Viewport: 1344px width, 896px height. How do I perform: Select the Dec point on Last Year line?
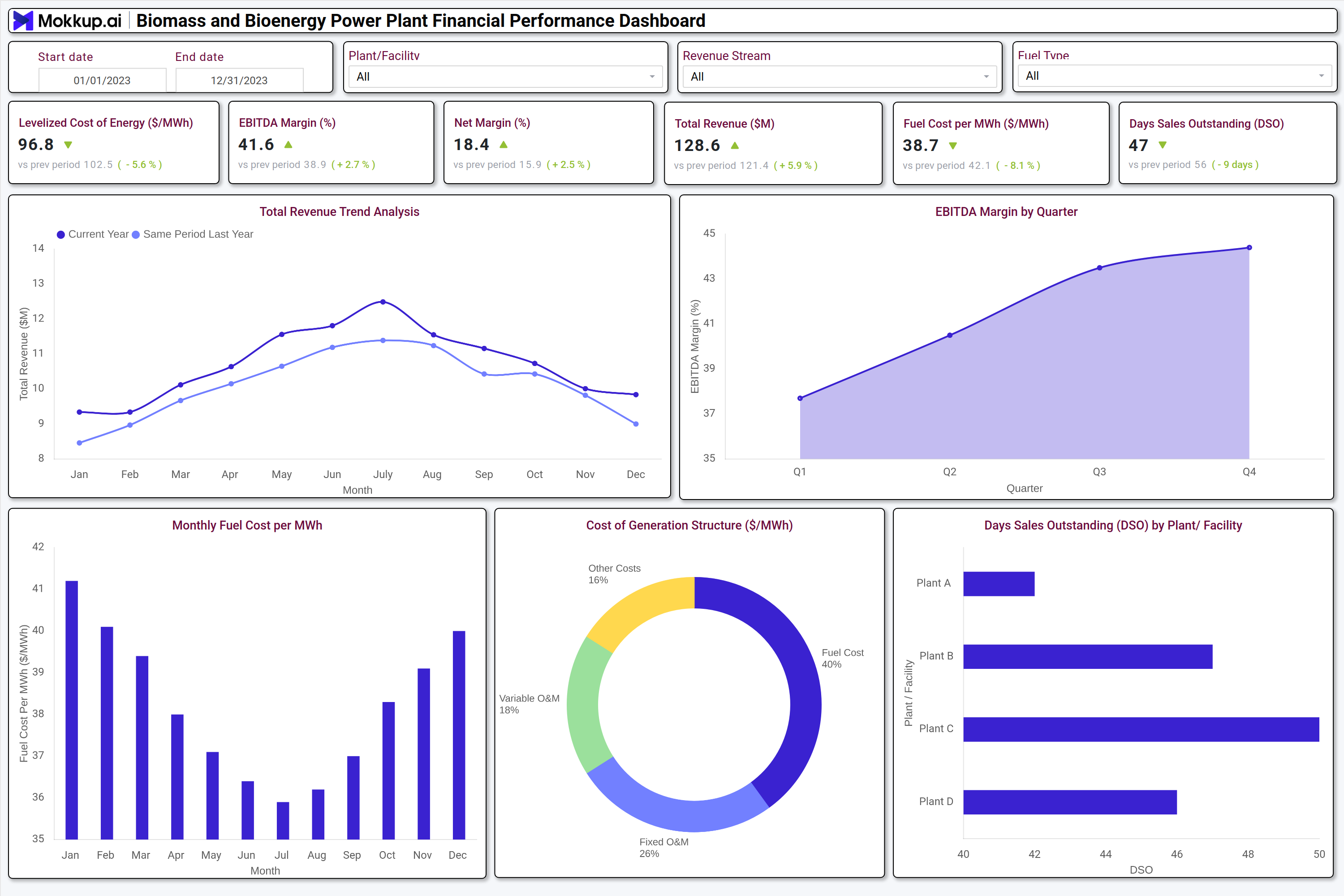coord(636,424)
